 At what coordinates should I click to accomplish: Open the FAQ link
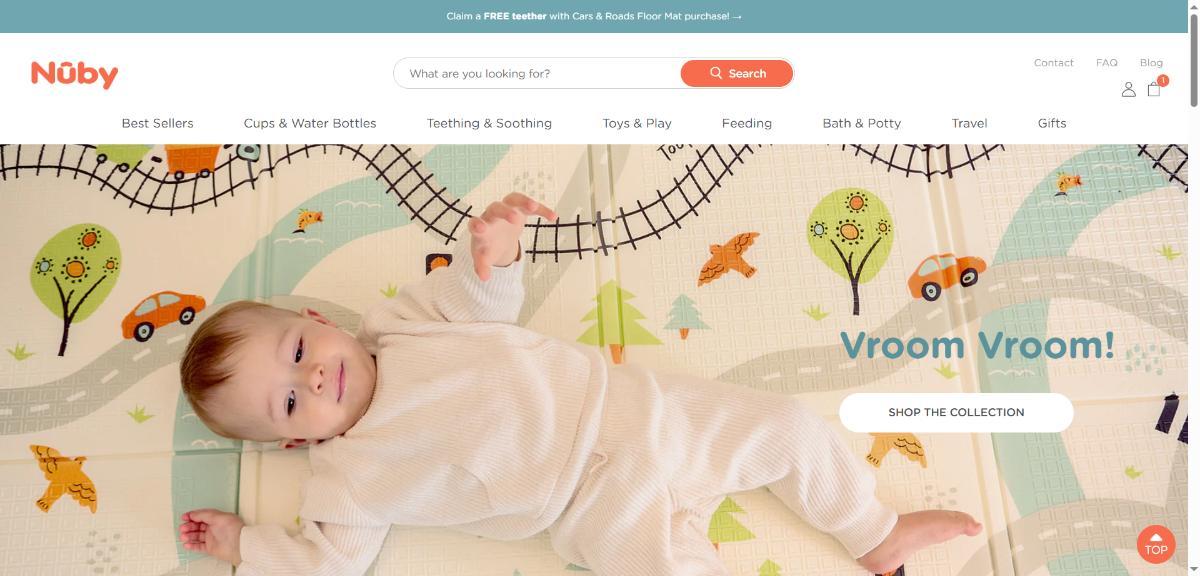(1107, 62)
